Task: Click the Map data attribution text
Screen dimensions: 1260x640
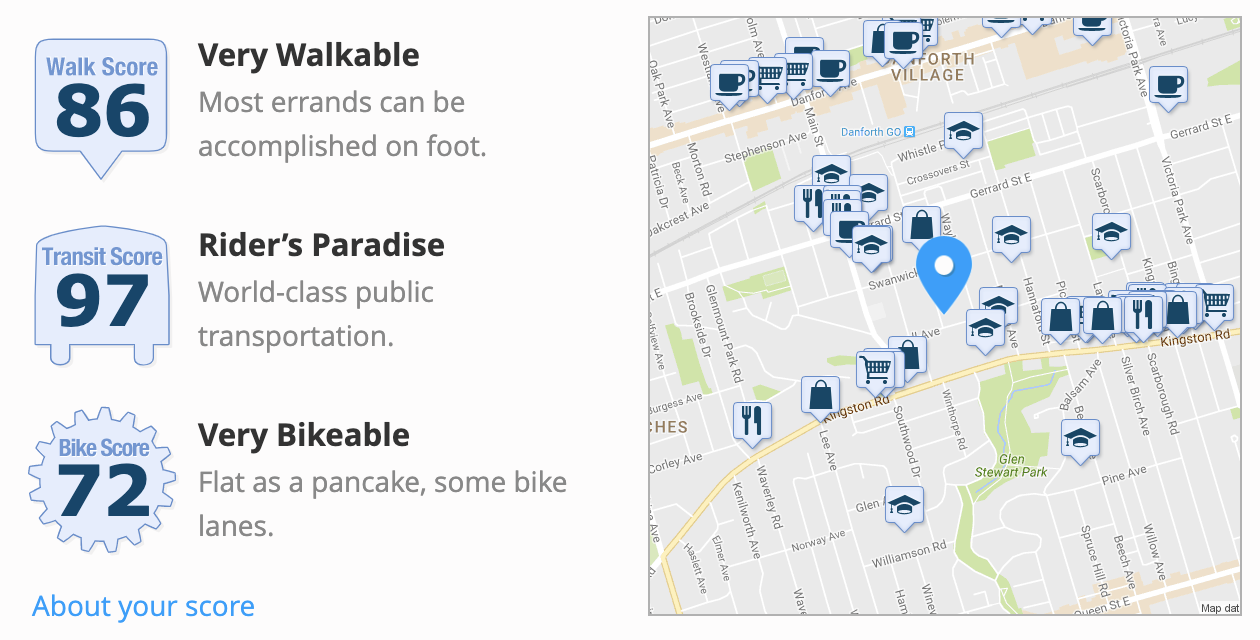Action: pyautogui.click(x=1220, y=608)
